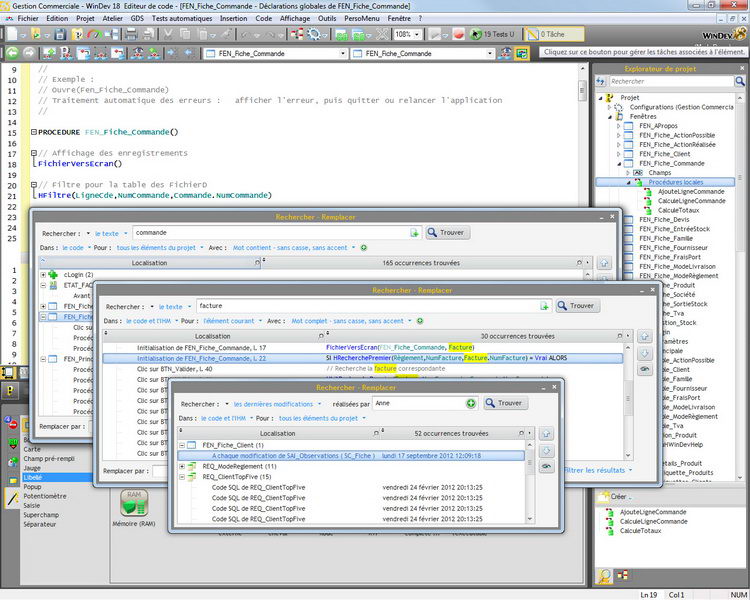Click the red record button in toolbar
The image size is (750, 600).
(459, 34)
